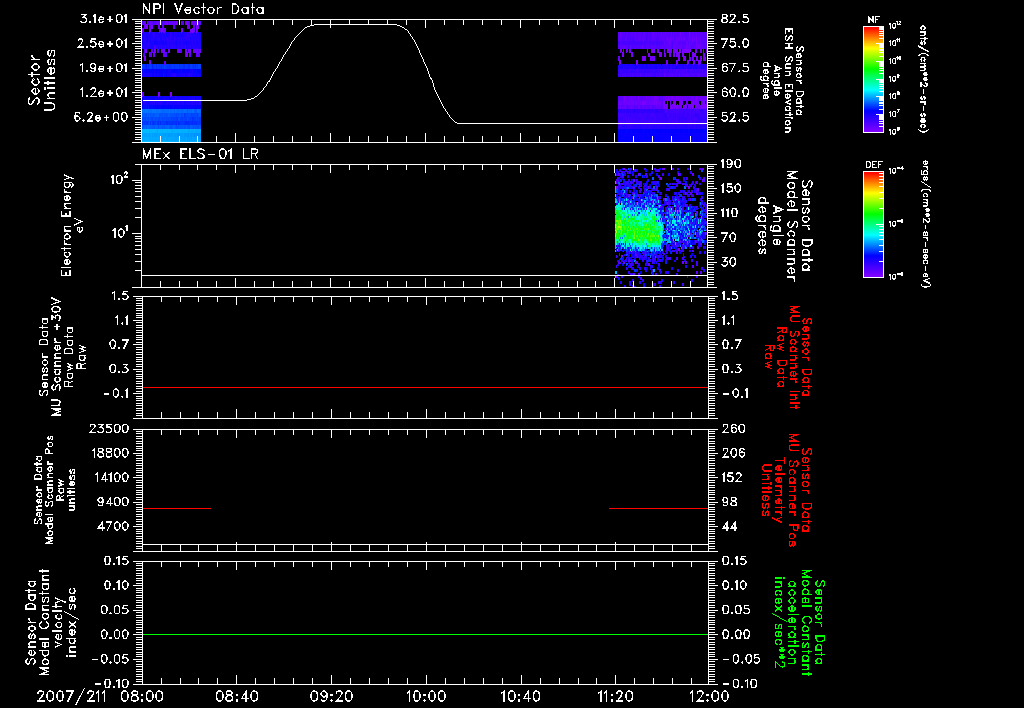Click the "110" scanner angle tick value
This screenshot has width=1024, height=708.
click(x=731, y=213)
